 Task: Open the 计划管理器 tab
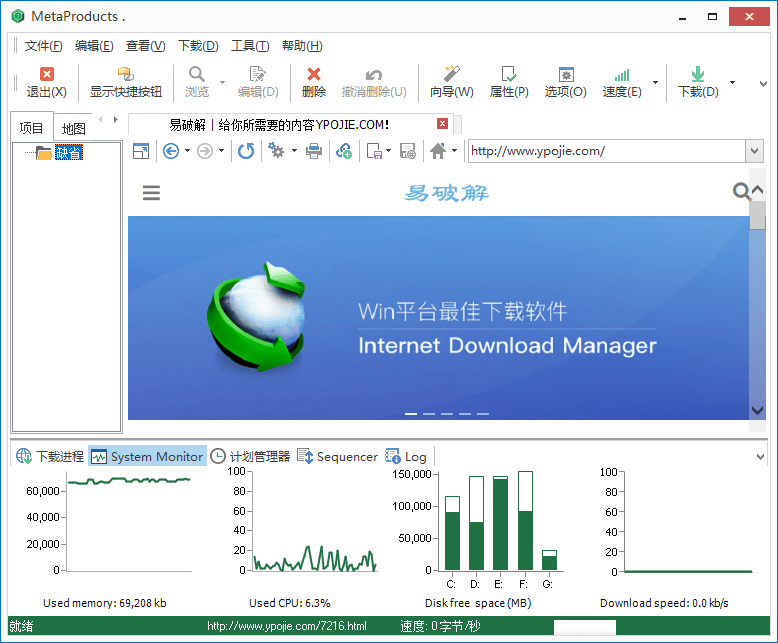pyautogui.click(x=250, y=456)
